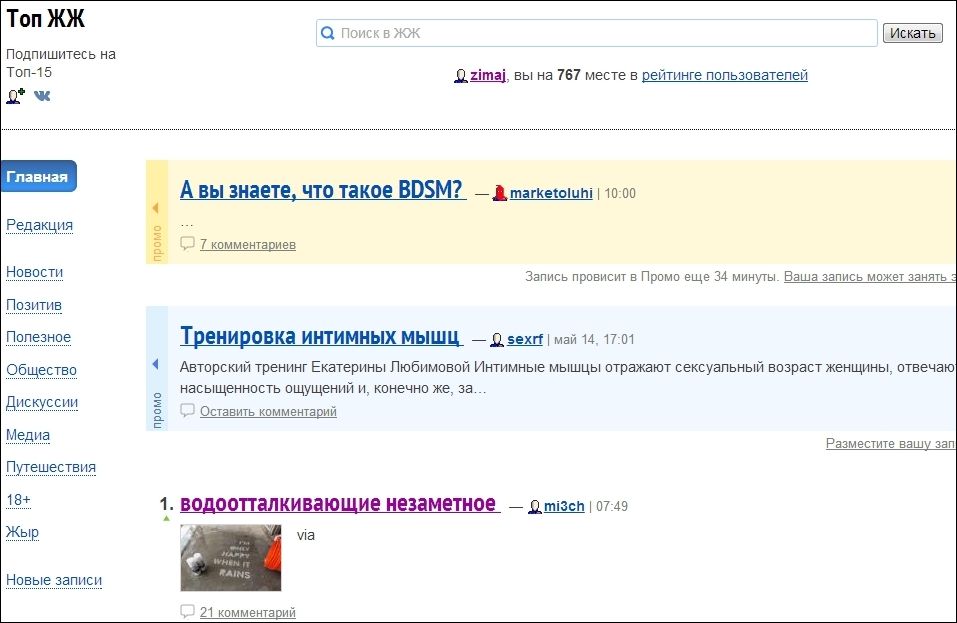Open the Новые записи link
This screenshot has width=957, height=623.
[x=54, y=580]
